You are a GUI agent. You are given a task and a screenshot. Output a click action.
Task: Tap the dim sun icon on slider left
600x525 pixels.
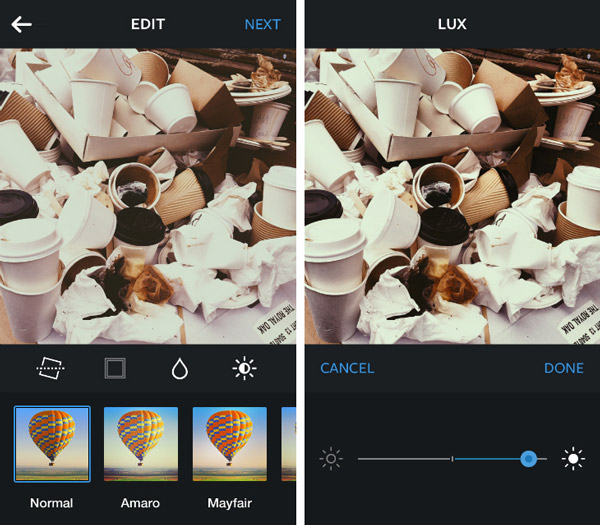(331, 458)
